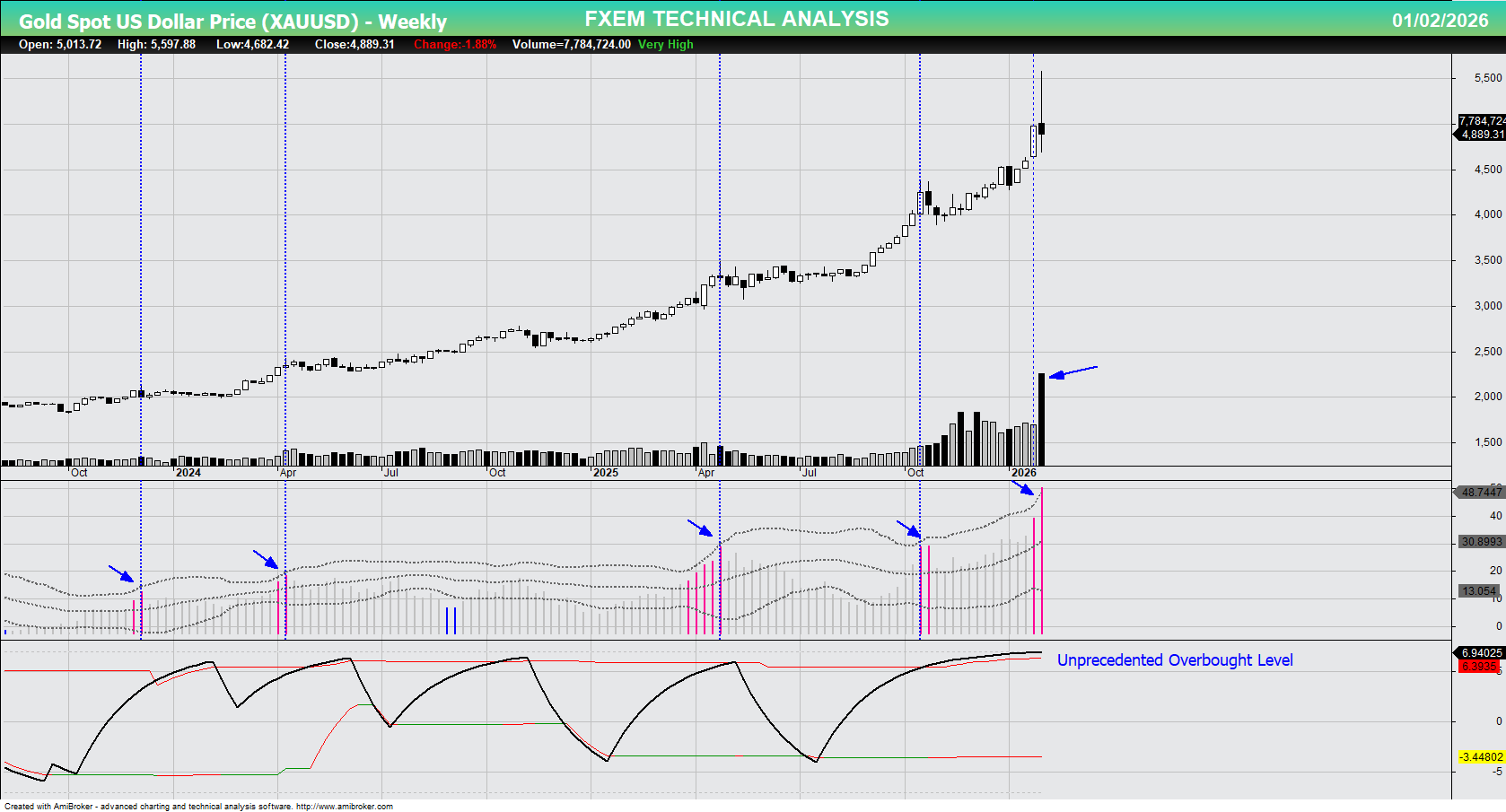Click the Unprecedented Overbought Level annotation
This screenshot has width=1506, height=812.
coord(1175,659)
